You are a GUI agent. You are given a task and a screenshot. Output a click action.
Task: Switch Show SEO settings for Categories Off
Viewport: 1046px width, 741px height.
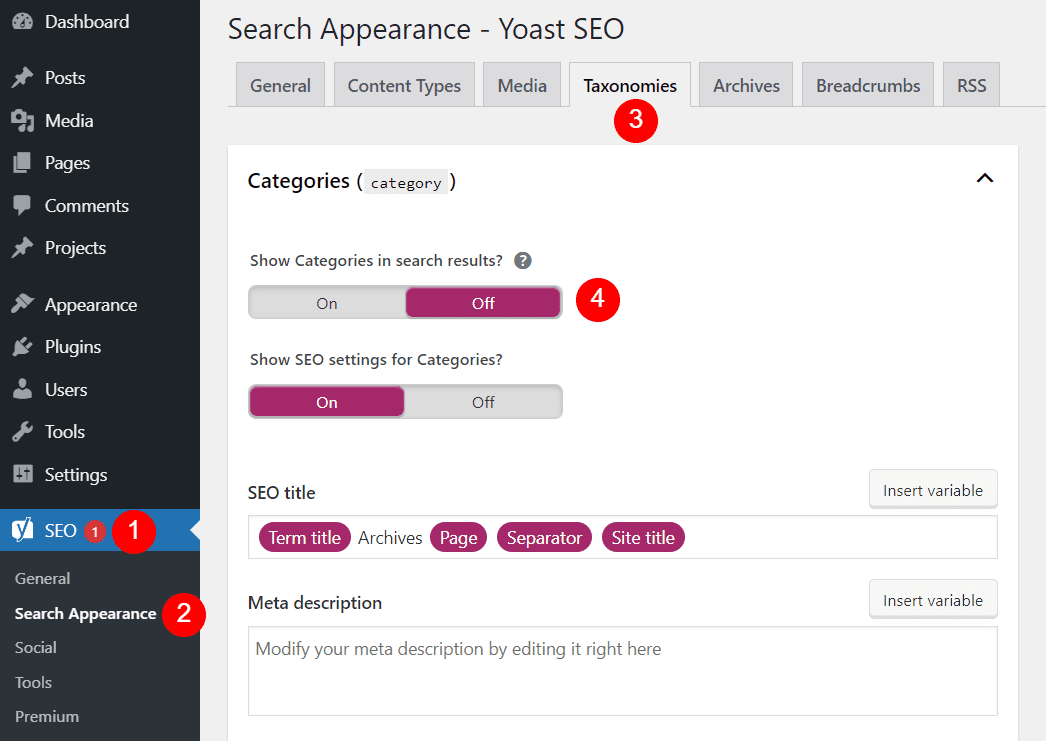coord(483,402)
